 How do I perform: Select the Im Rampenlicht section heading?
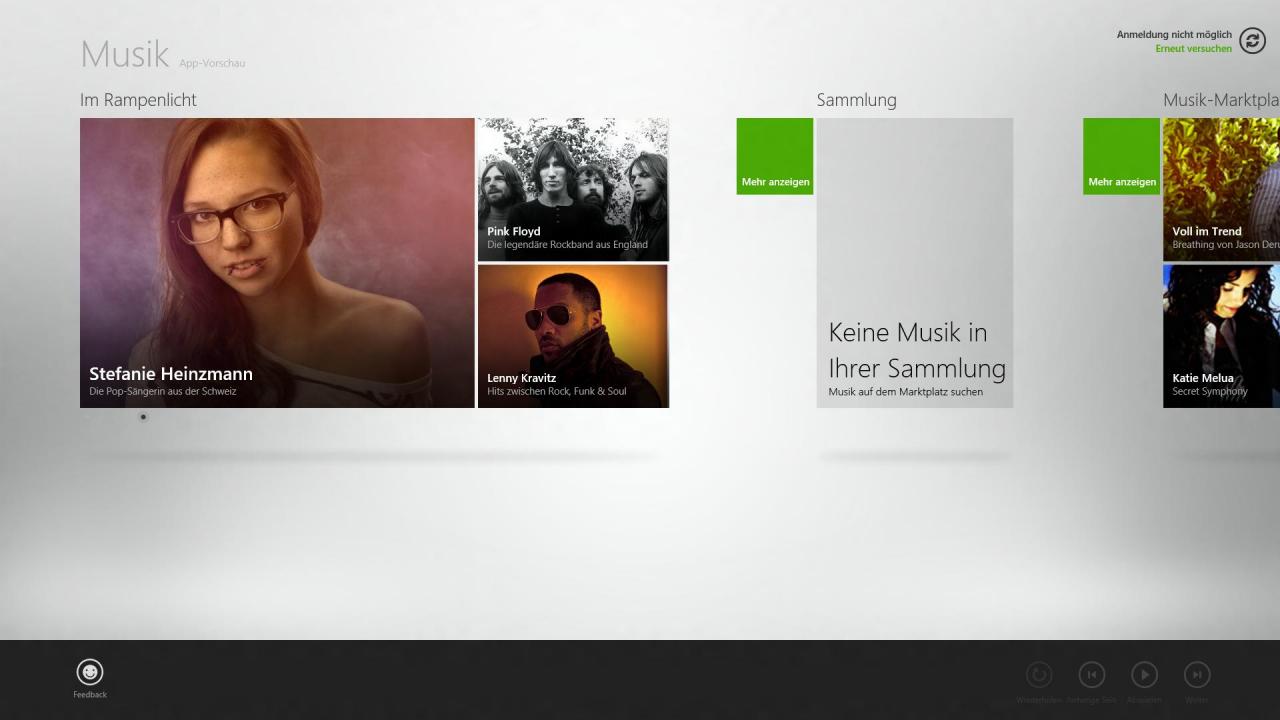pos(138,100)
